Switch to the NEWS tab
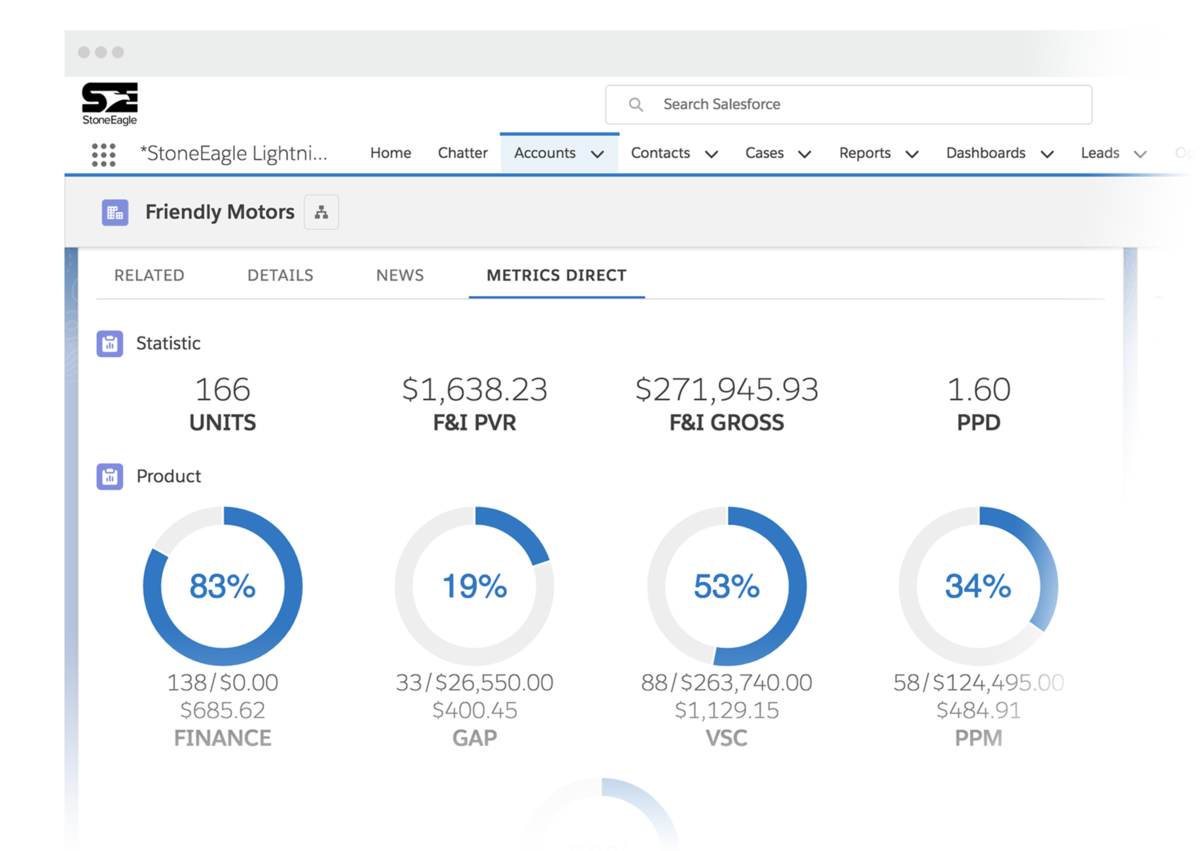Image resolution: width=1200 pixels, height=851 pixels. [400, 275]
